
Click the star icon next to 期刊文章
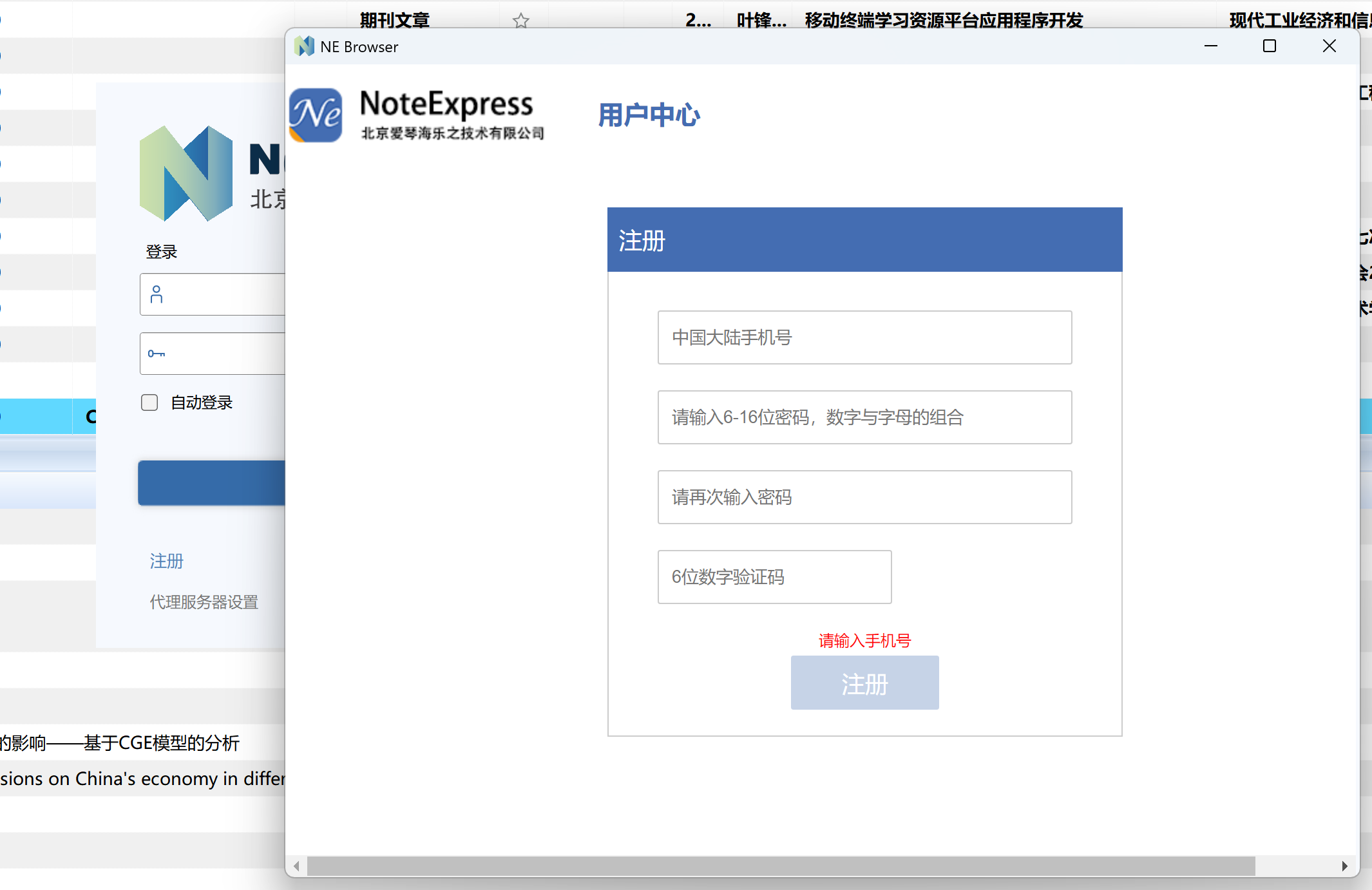tap(520, 21)
